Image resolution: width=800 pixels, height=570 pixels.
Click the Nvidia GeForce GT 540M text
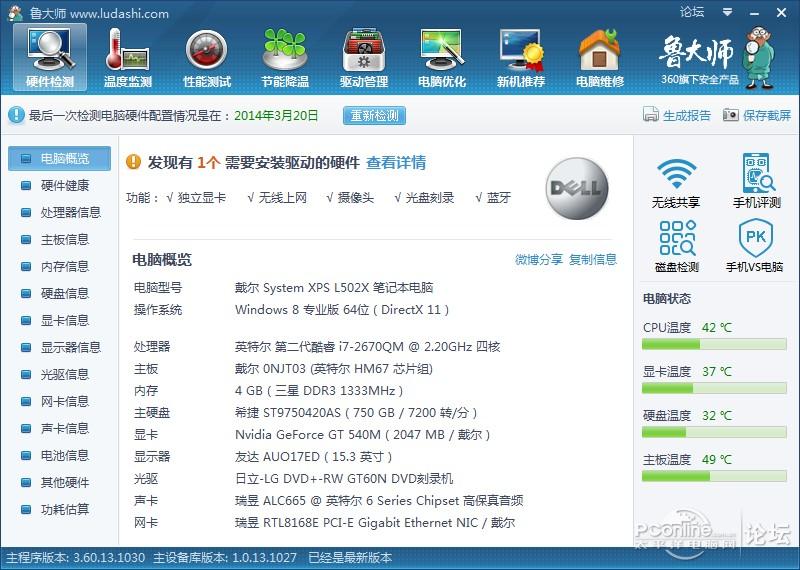tap(362, 435)
